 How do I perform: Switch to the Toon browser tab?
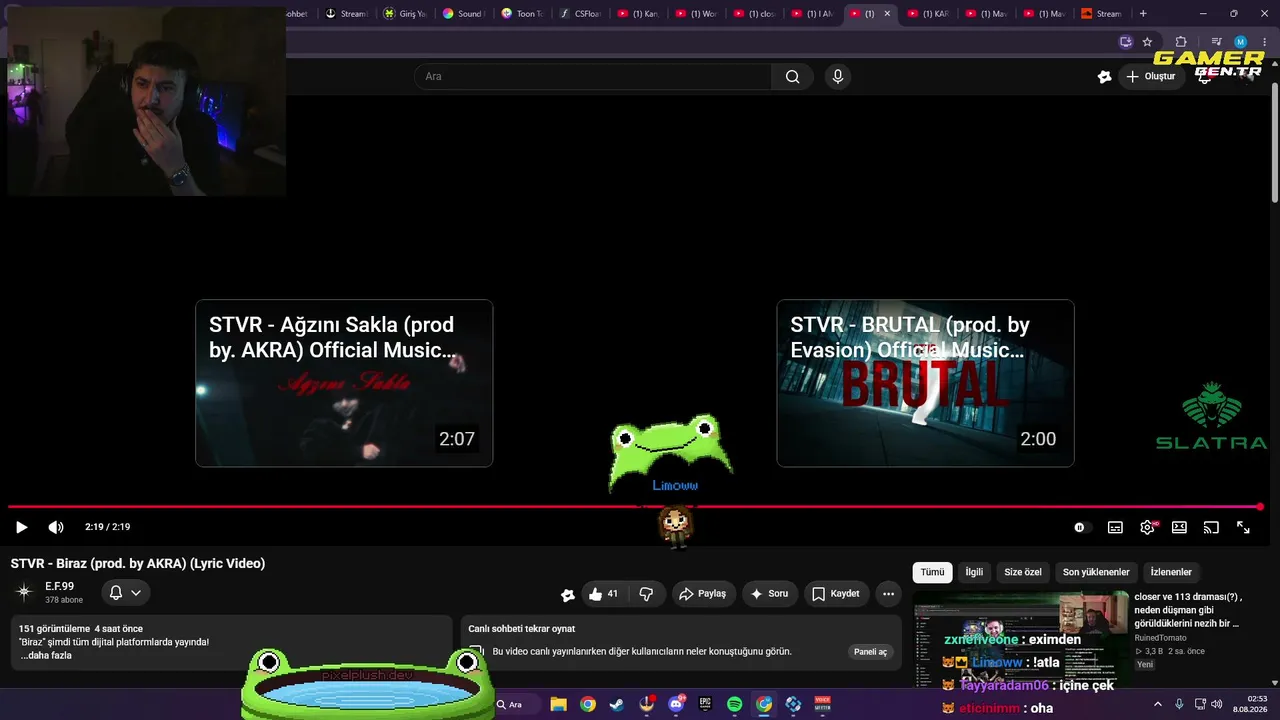point(521,14)
